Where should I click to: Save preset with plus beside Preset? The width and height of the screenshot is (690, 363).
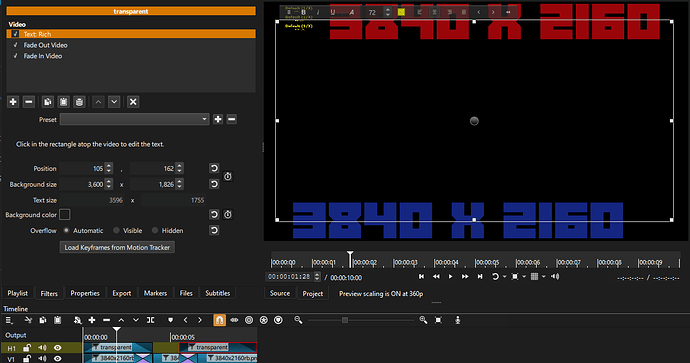[x=218, y=119]
